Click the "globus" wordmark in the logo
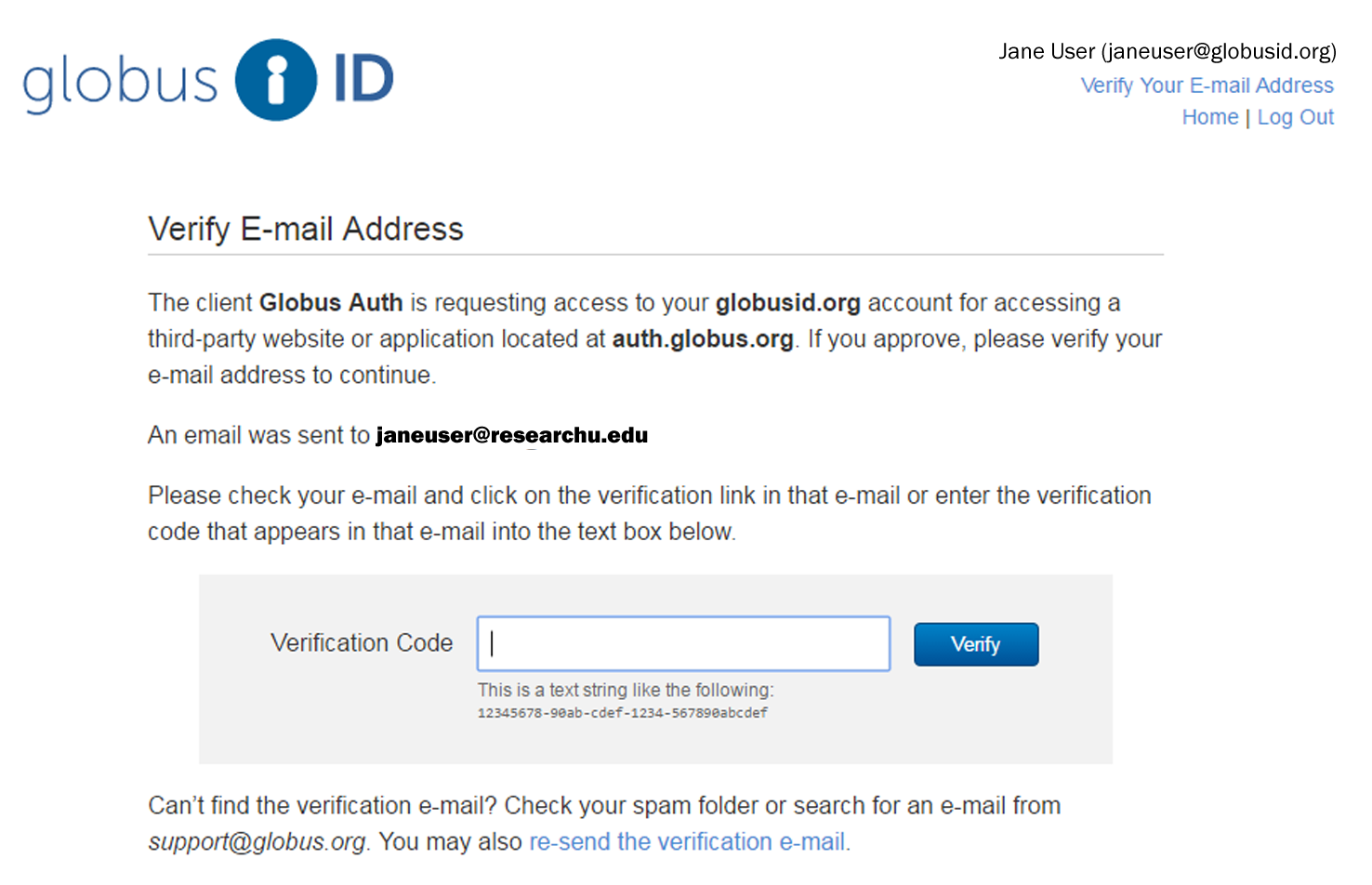This screenshot has height=885, width=1372. [x=120, y=82]
